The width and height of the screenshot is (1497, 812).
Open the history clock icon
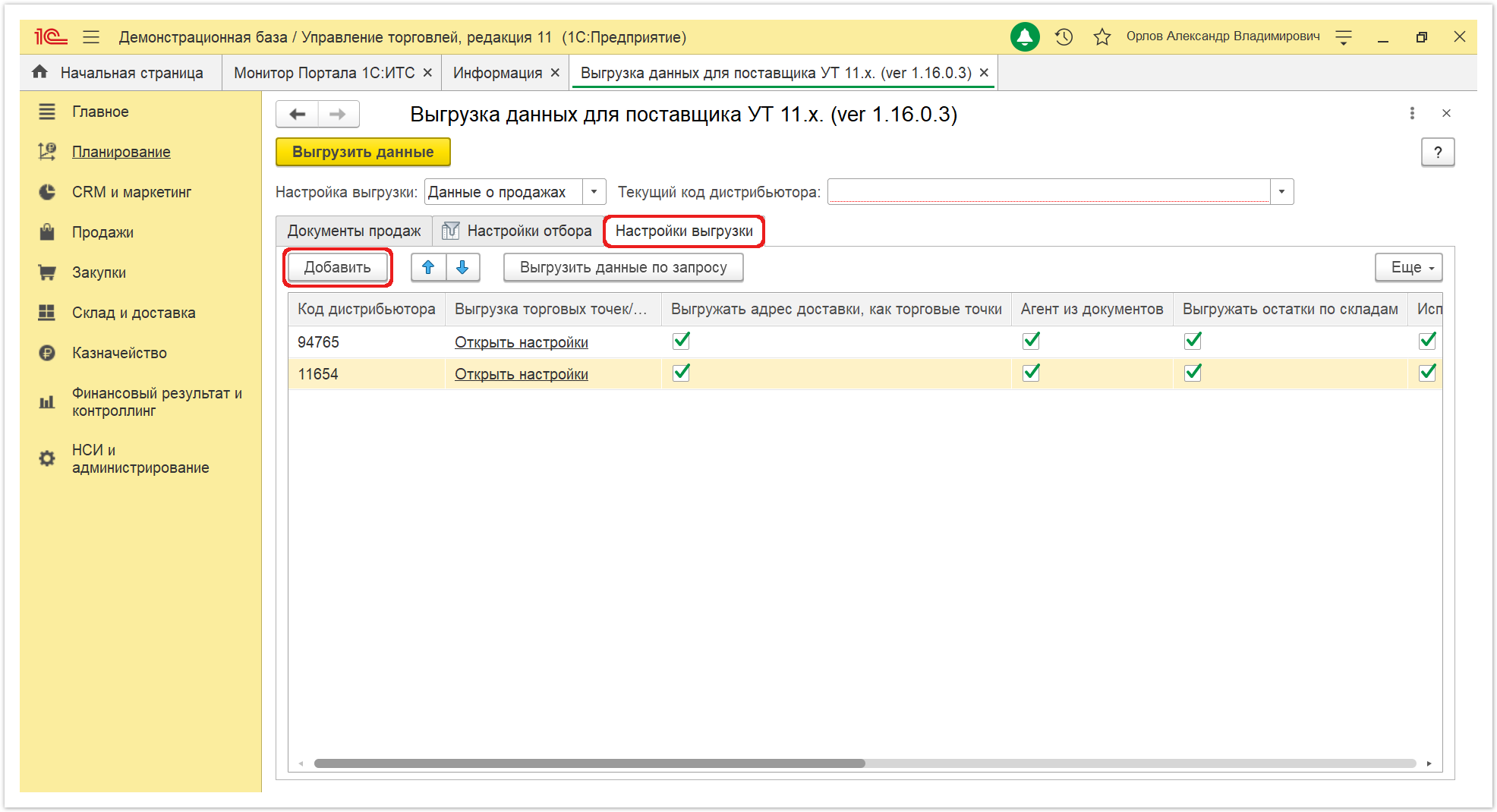(1064, 36)
